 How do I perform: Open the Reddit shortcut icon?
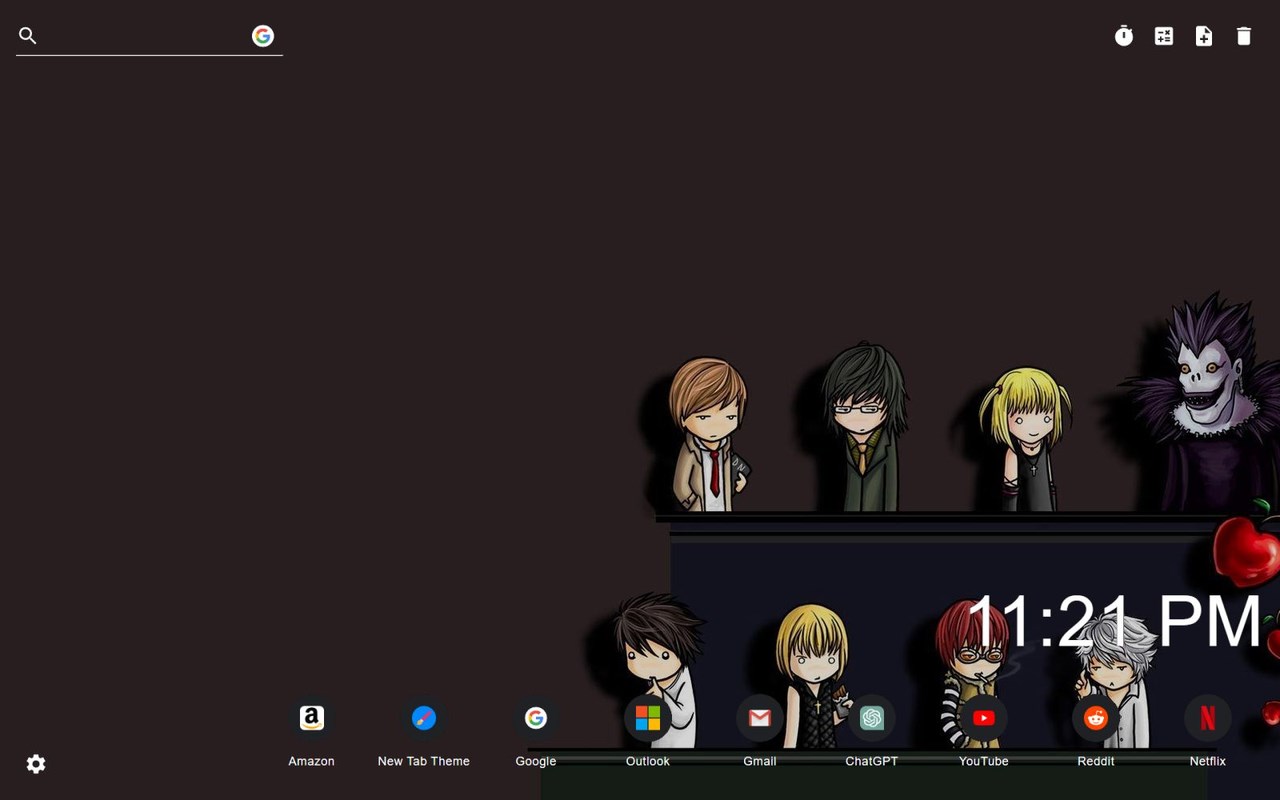[x=1096, y=718]
